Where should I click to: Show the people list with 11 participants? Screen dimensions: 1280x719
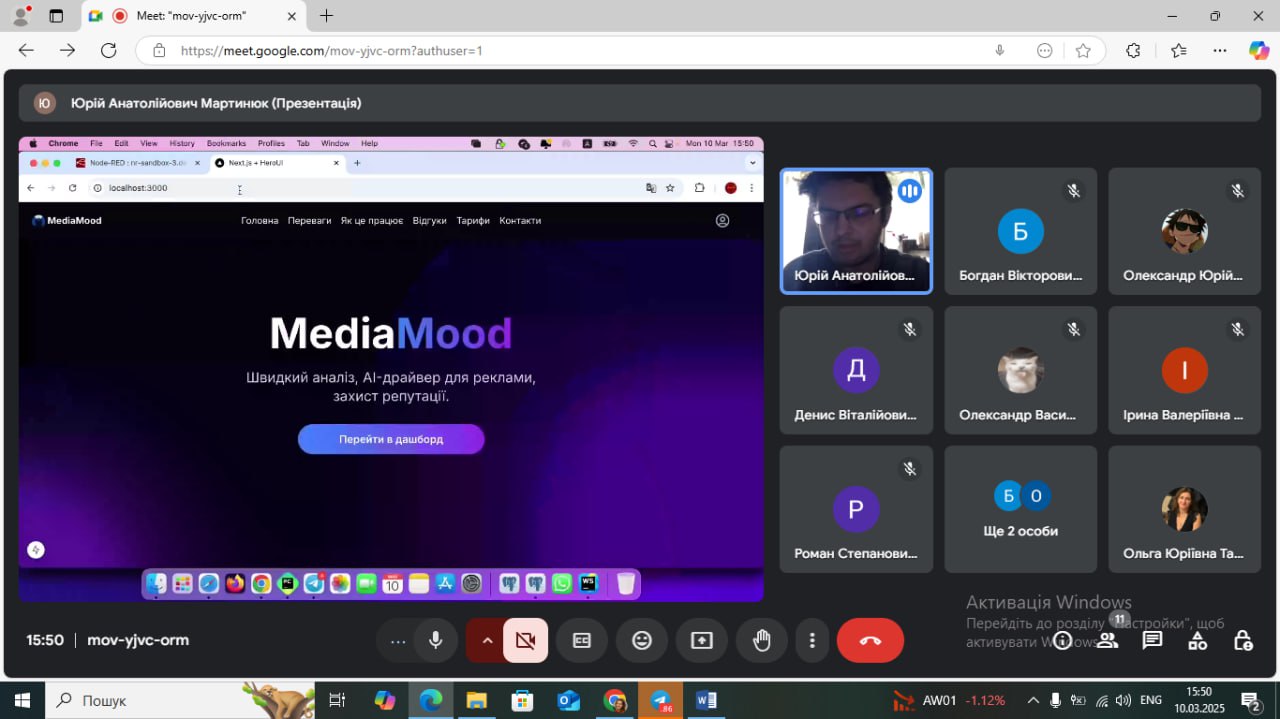[x=1107, y=640]
